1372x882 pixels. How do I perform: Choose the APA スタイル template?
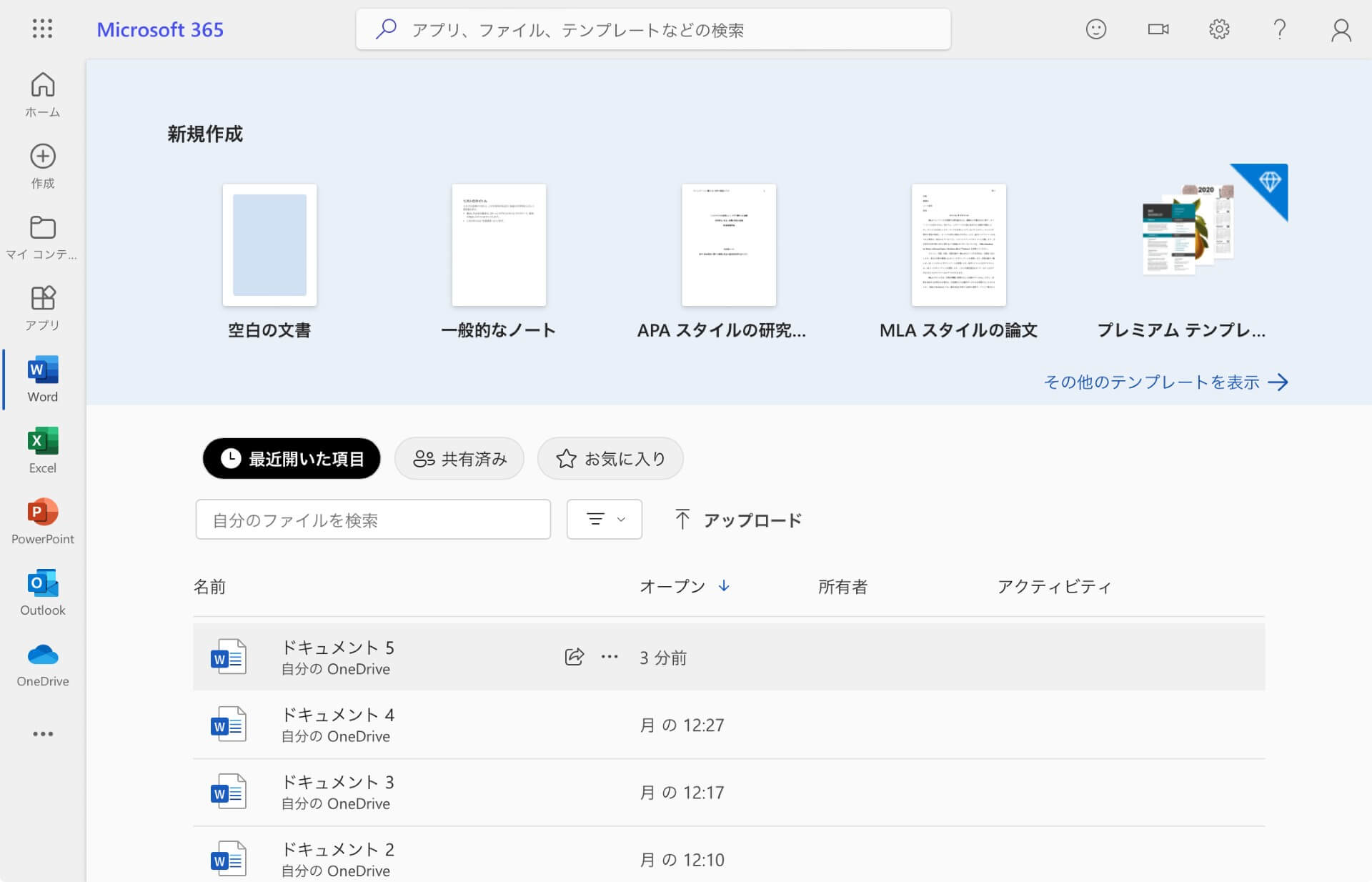click(729, 245)
